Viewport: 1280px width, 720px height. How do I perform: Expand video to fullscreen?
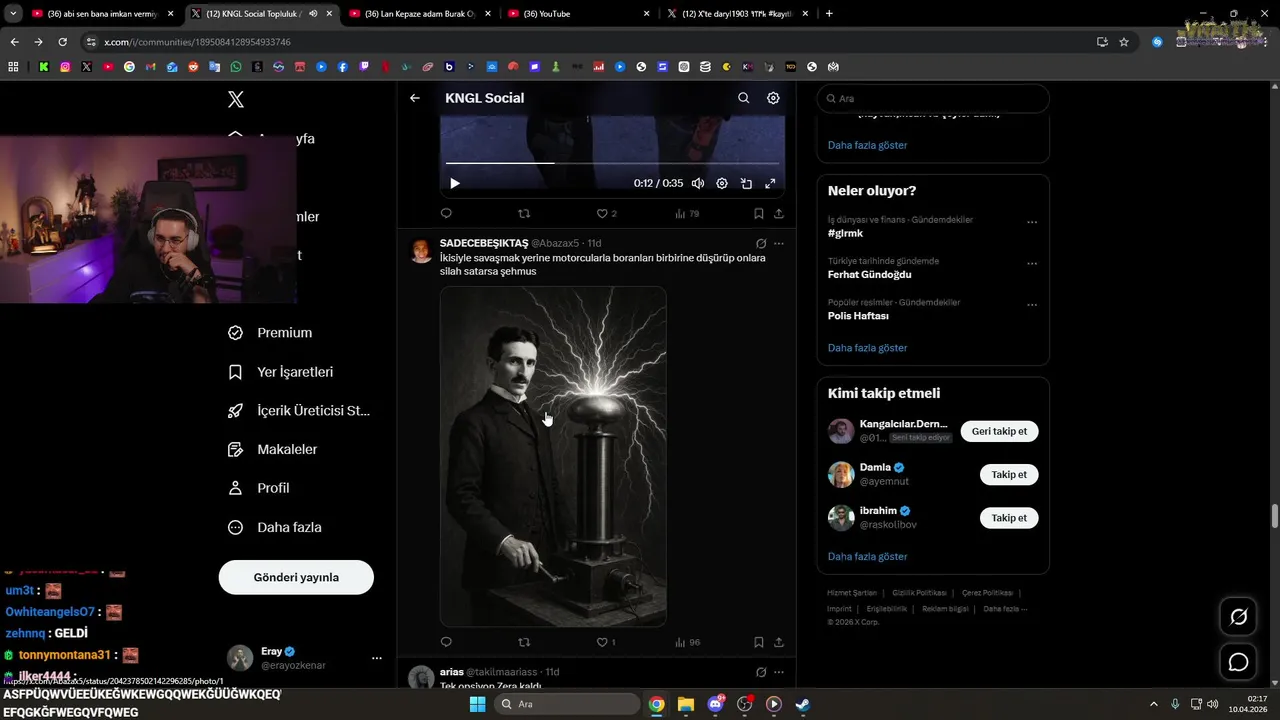[x=770, y=183]
